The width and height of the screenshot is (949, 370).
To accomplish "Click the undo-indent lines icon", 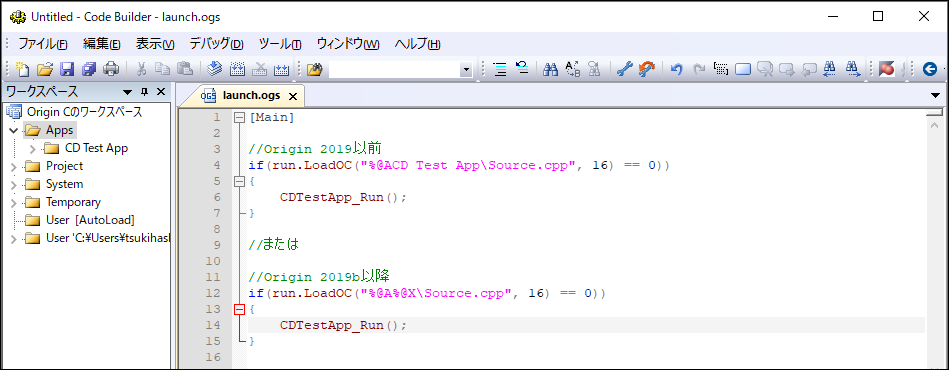I will point(522,68).
